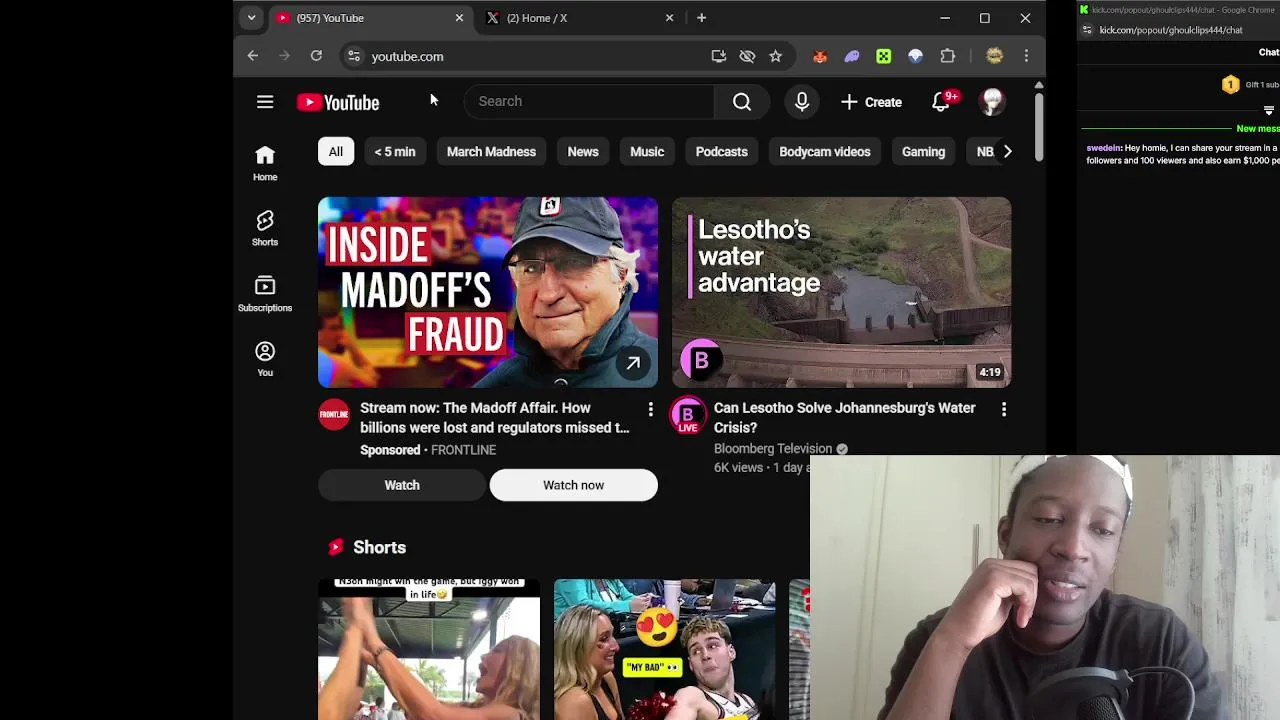
Task: Select the < 5 min filter chip
Action: pos(395,152)
